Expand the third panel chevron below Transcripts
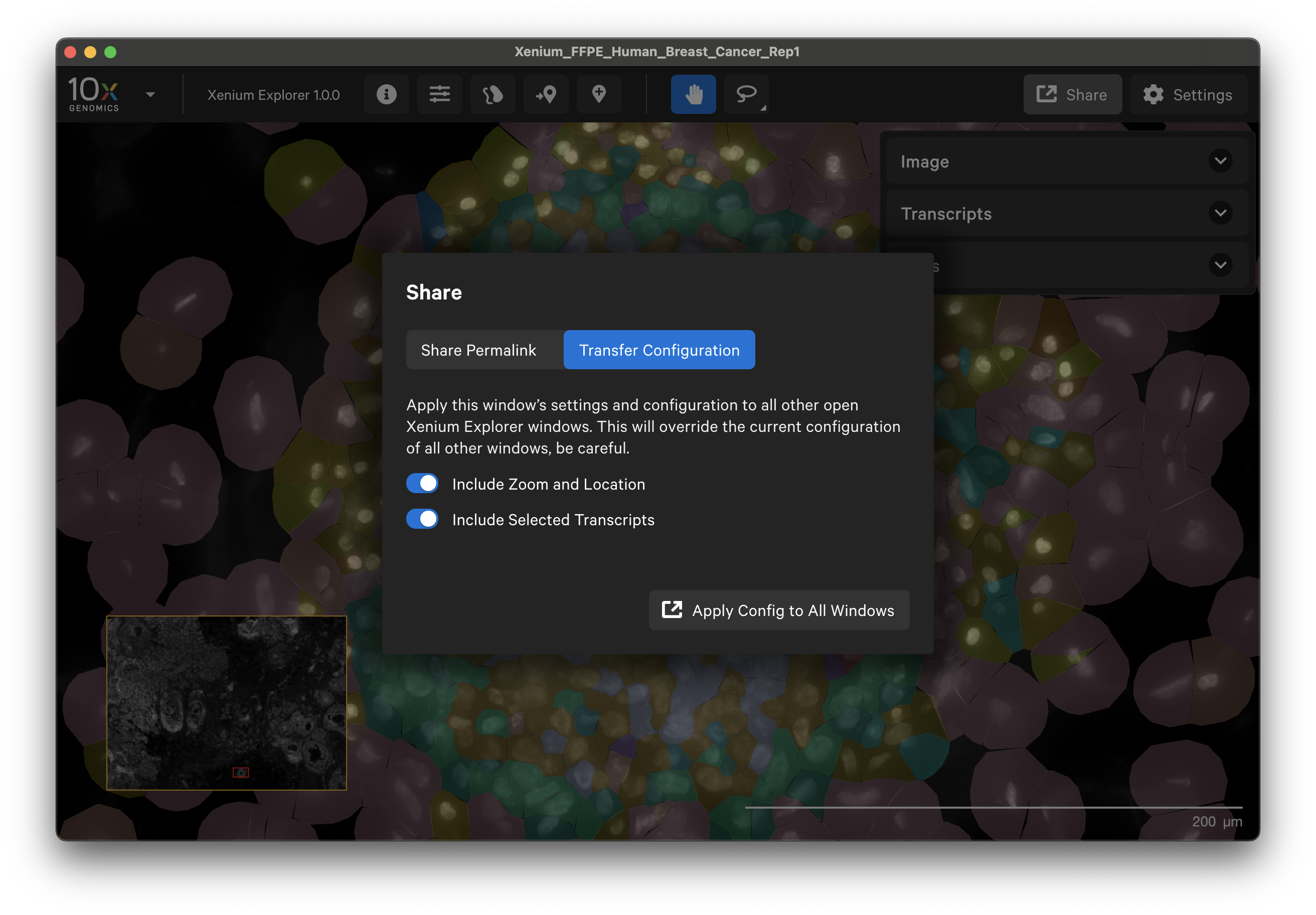Viewport: 1316px width, 915px height. coord(1220,265)
